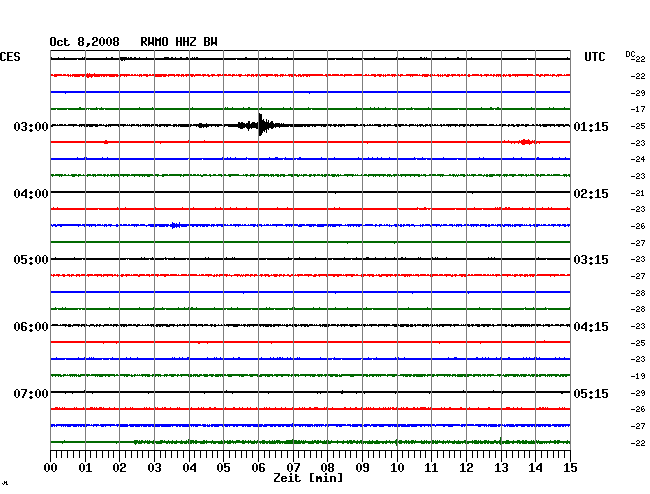The width and height of the screenshot is (650, 494).
Task: Select the station label "RWMO HHZ BW"
Action: 179,42
